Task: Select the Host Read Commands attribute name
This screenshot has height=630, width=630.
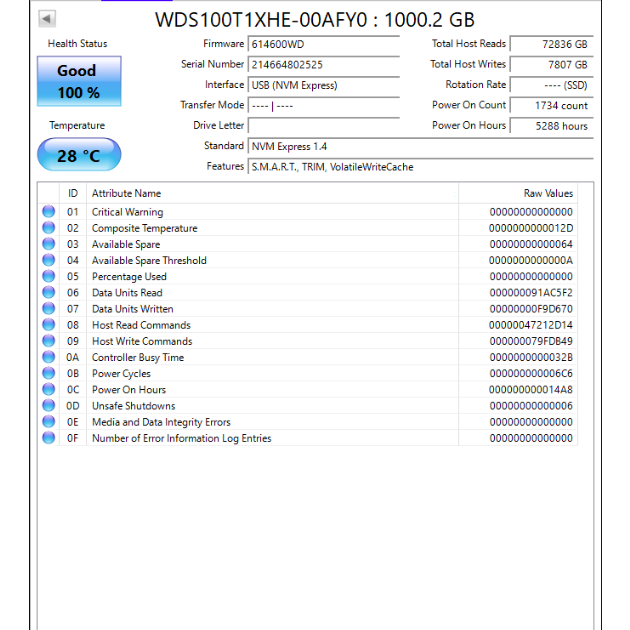Action: [x=141, y=325]
